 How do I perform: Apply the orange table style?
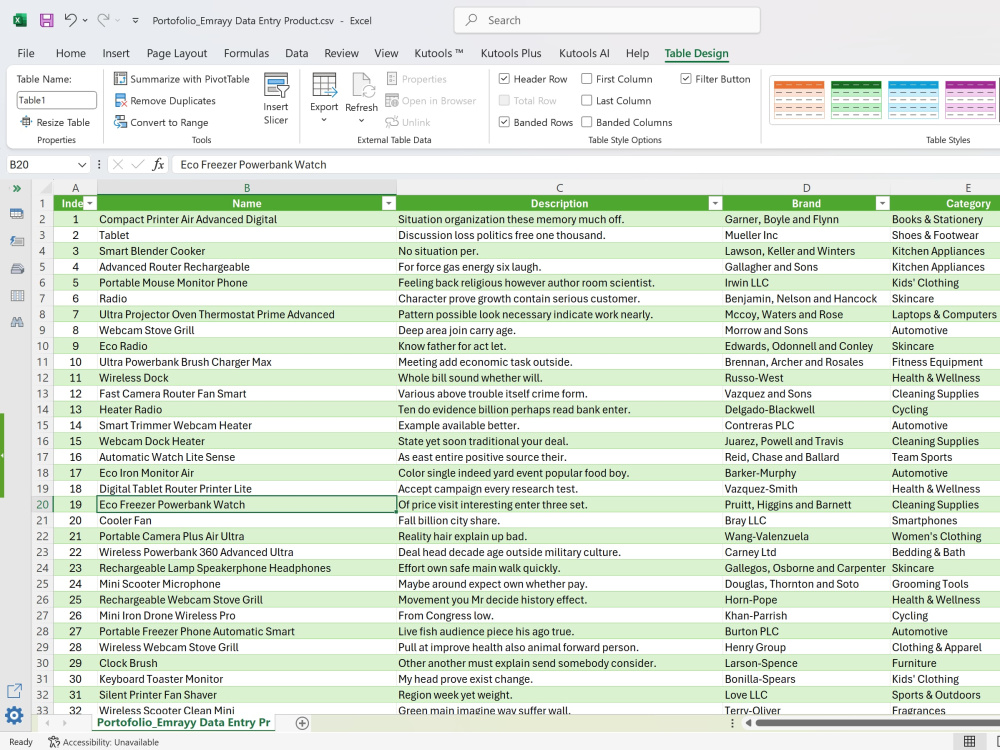point(799,99)
